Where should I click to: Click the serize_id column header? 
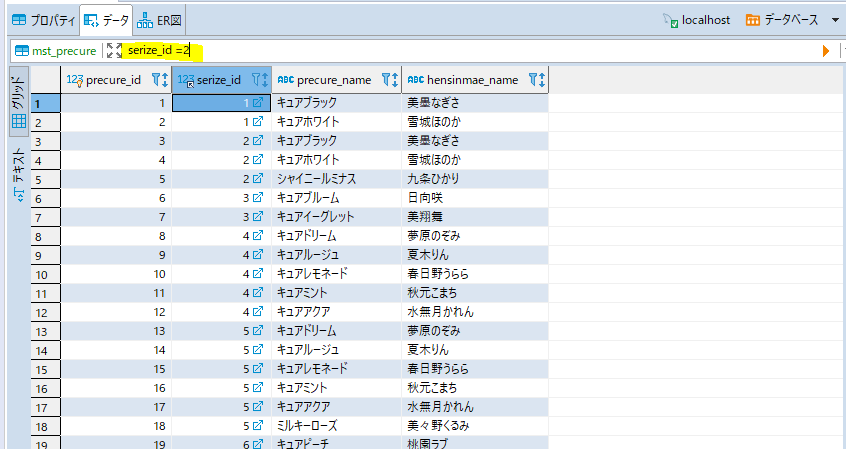click(x=219, y=80)
